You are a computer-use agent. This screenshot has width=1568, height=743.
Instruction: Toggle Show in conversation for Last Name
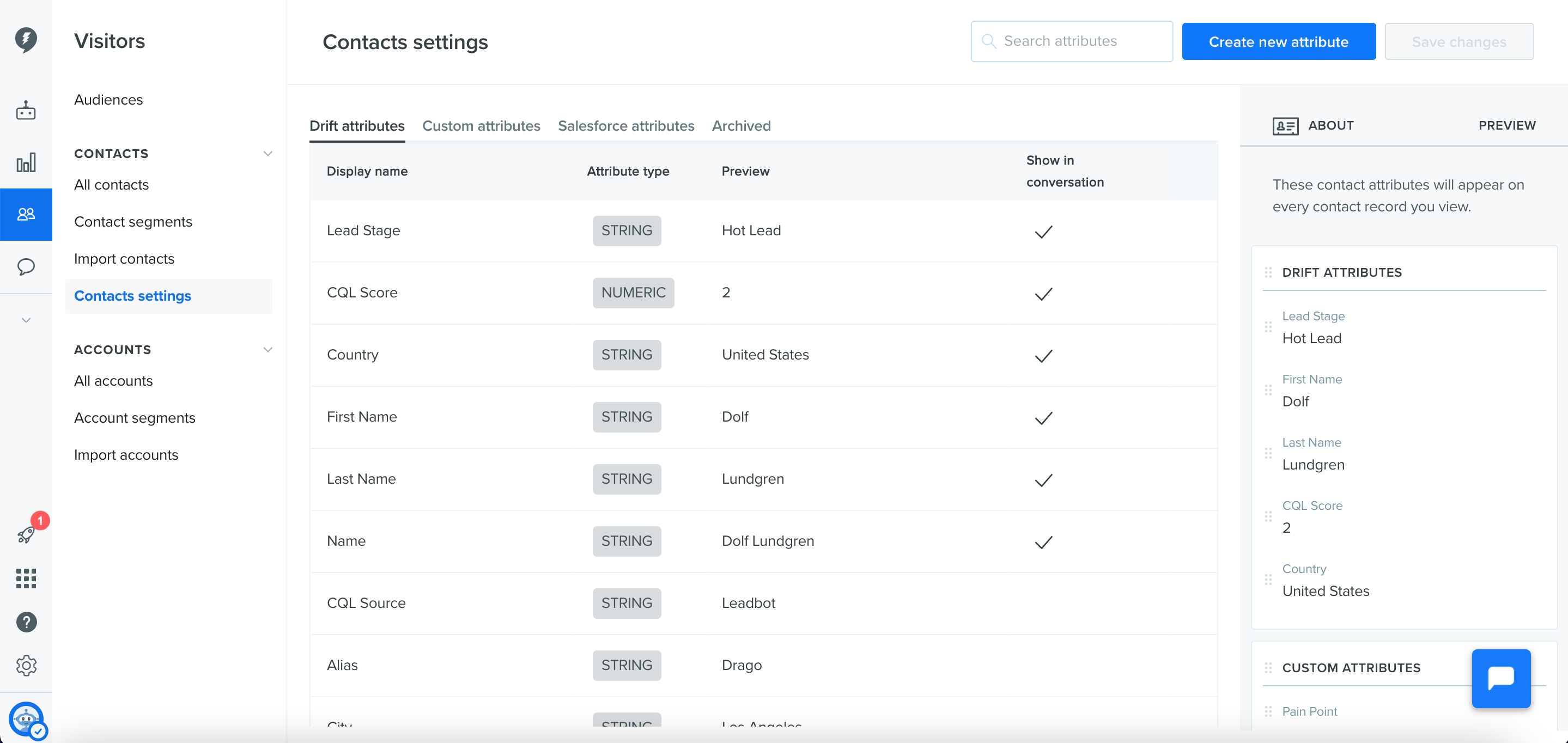point(1043,479)
